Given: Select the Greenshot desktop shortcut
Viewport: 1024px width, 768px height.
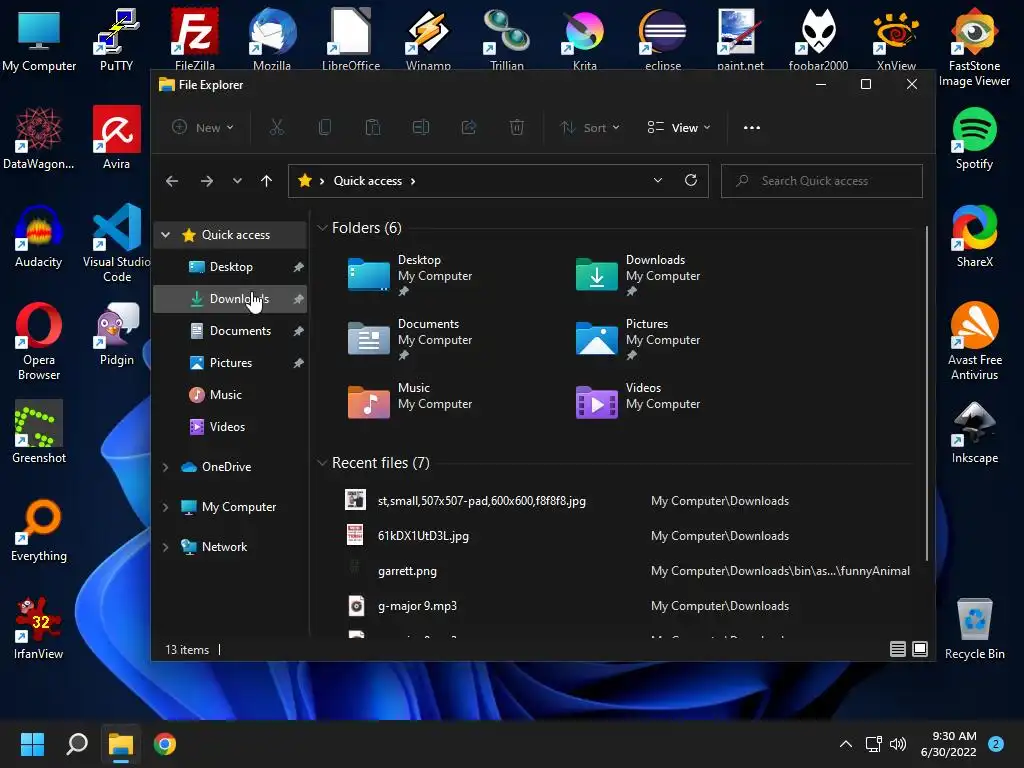Looking at the screenshot, I should [x=39, y=432].
